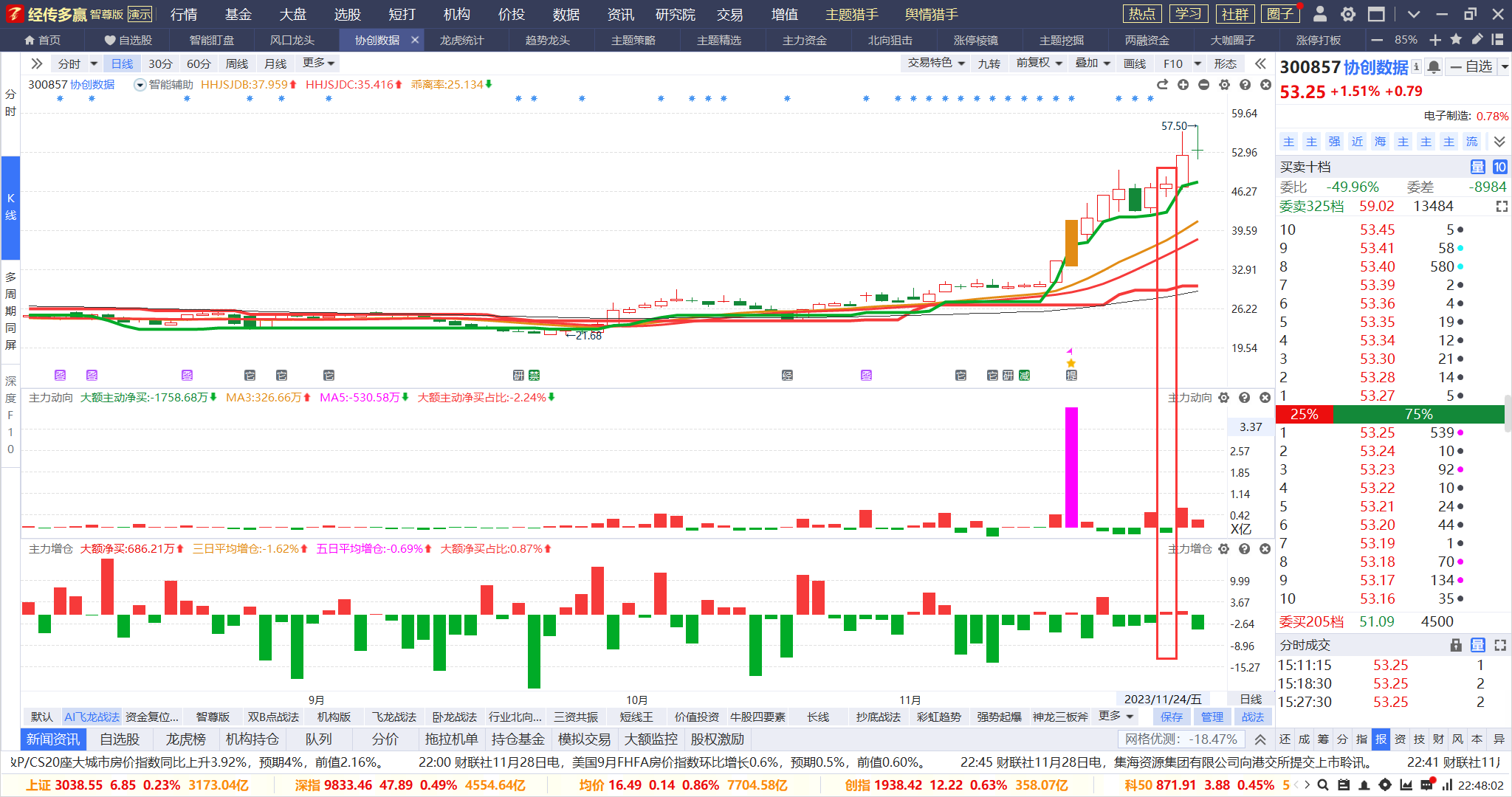
Task: Click the crosshair target icon in status bar
Action: [x=1385, y=785]
